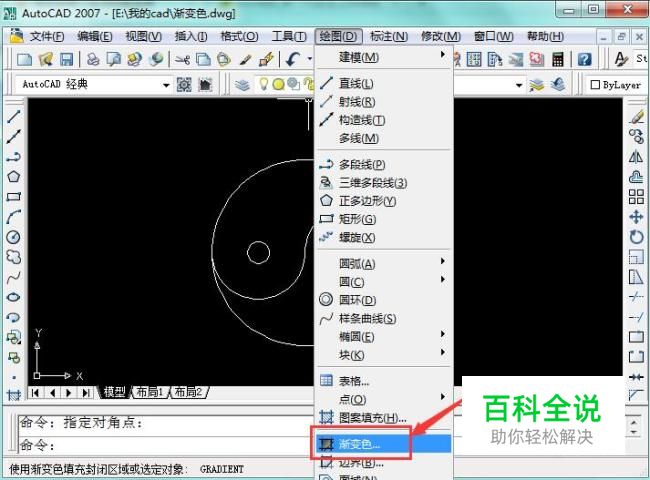This screenshot has height=480, width=650.
Task: Choose 直线(L) from the Draw menu
Action: point(383,83)
